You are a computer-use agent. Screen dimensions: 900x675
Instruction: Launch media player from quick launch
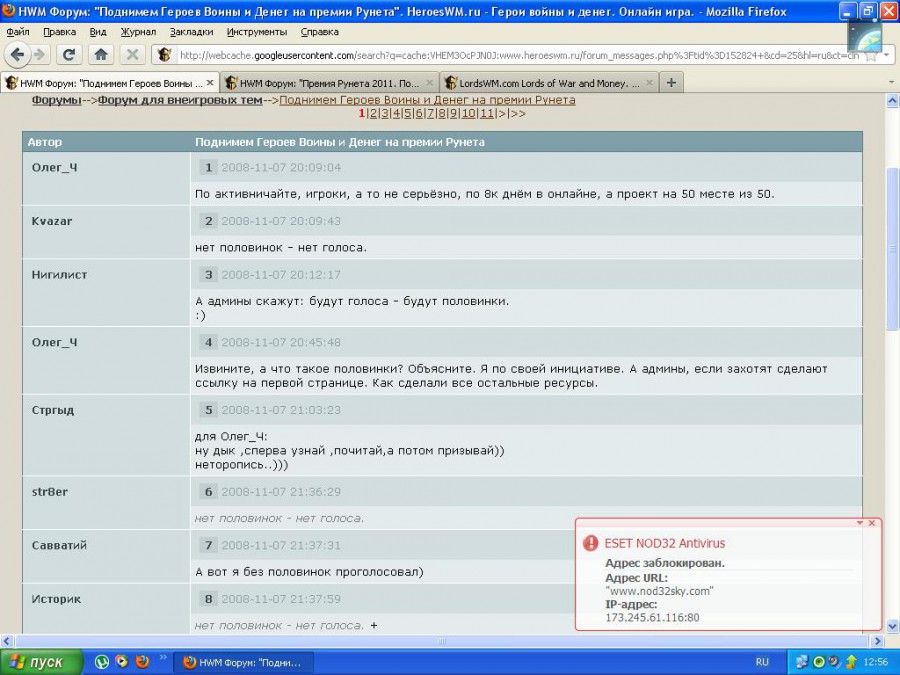coord(122,662)
